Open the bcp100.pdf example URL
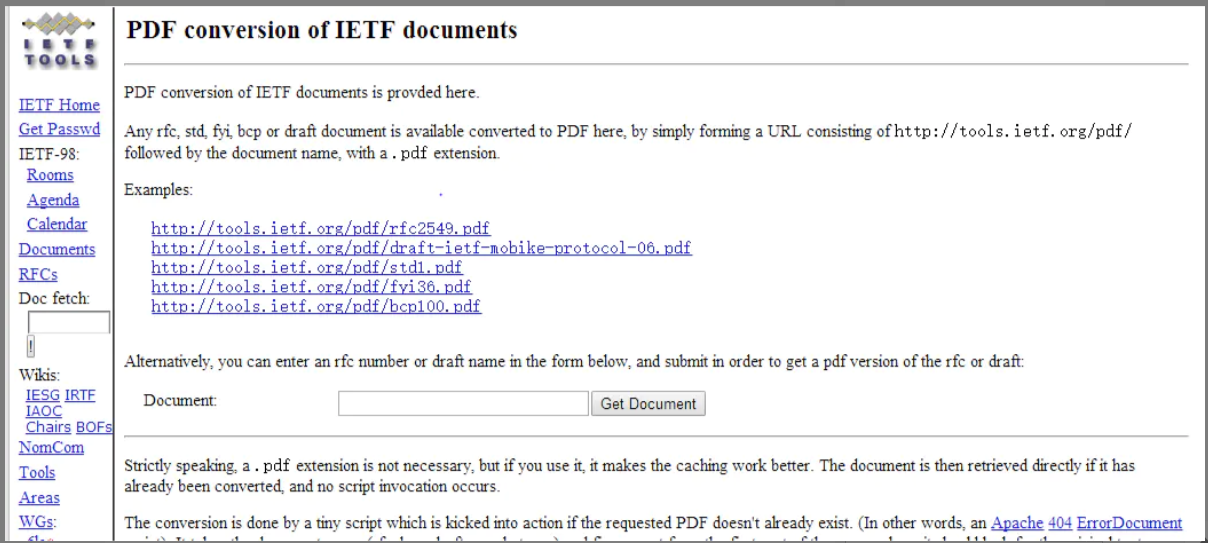Screen dimensions: 1208x543 pyautogui.click(x=316, y=306)
